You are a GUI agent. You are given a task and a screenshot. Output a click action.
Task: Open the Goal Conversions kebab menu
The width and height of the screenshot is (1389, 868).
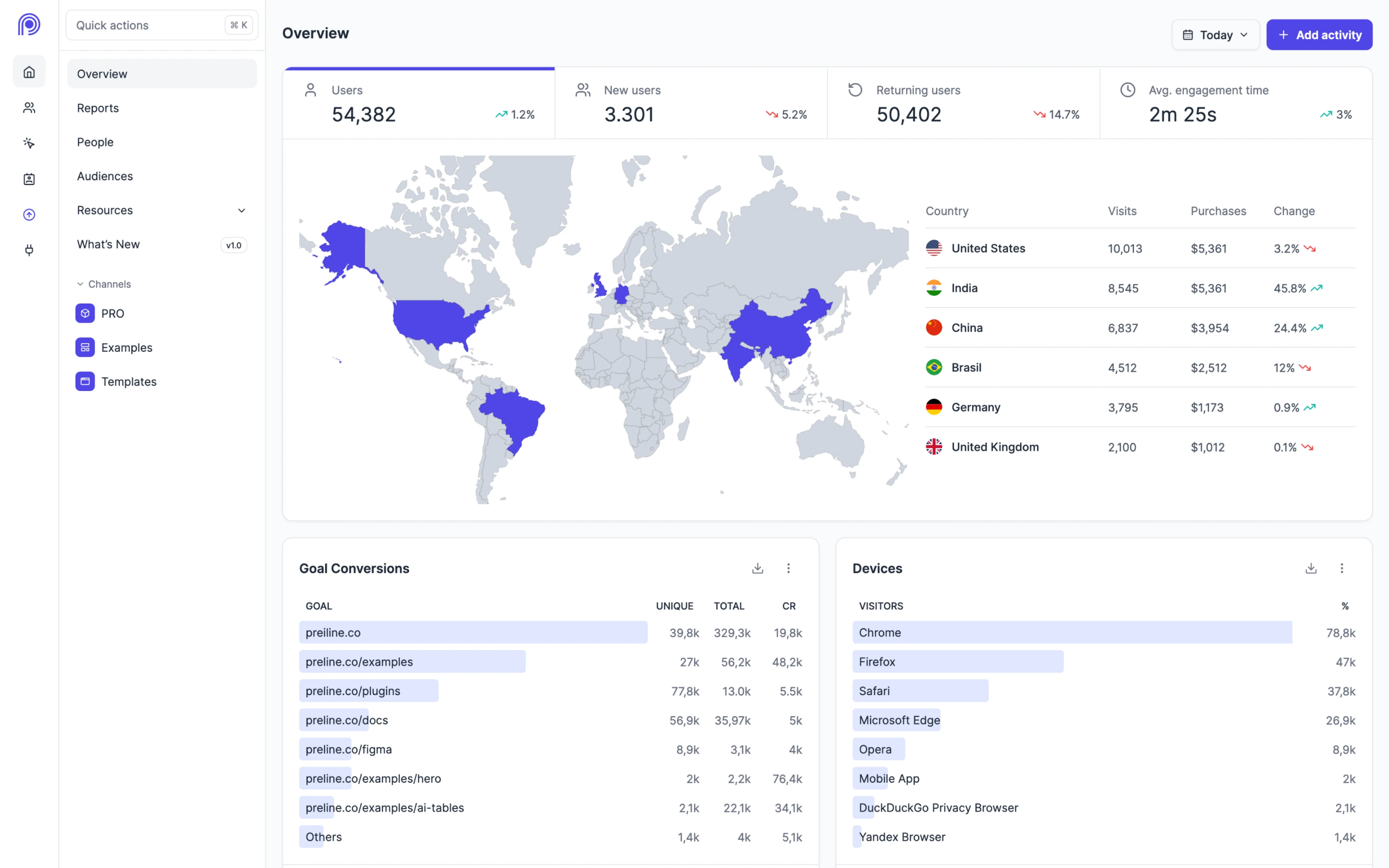click(x=789, y=568)
